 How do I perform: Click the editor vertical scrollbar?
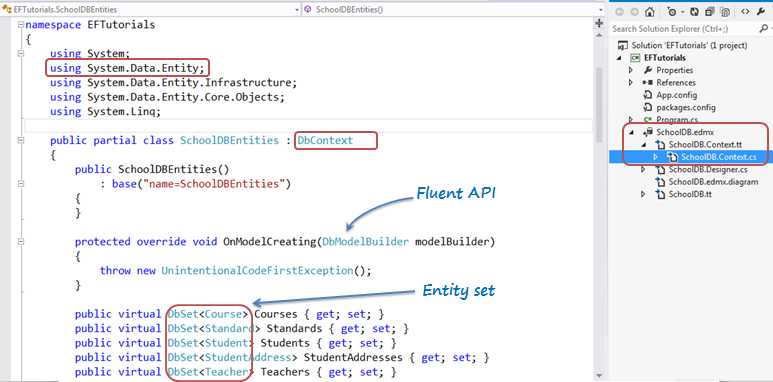point(599,106)
